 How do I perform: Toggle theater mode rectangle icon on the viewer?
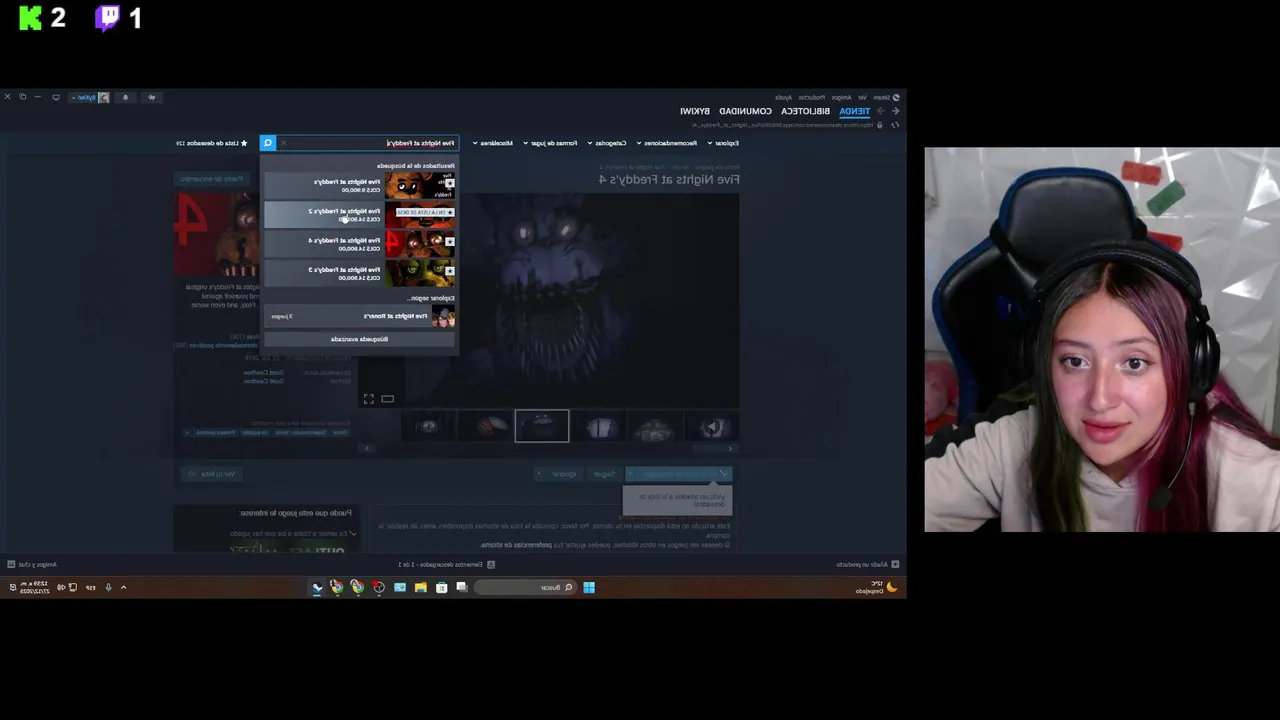click(x=387, y=399)
